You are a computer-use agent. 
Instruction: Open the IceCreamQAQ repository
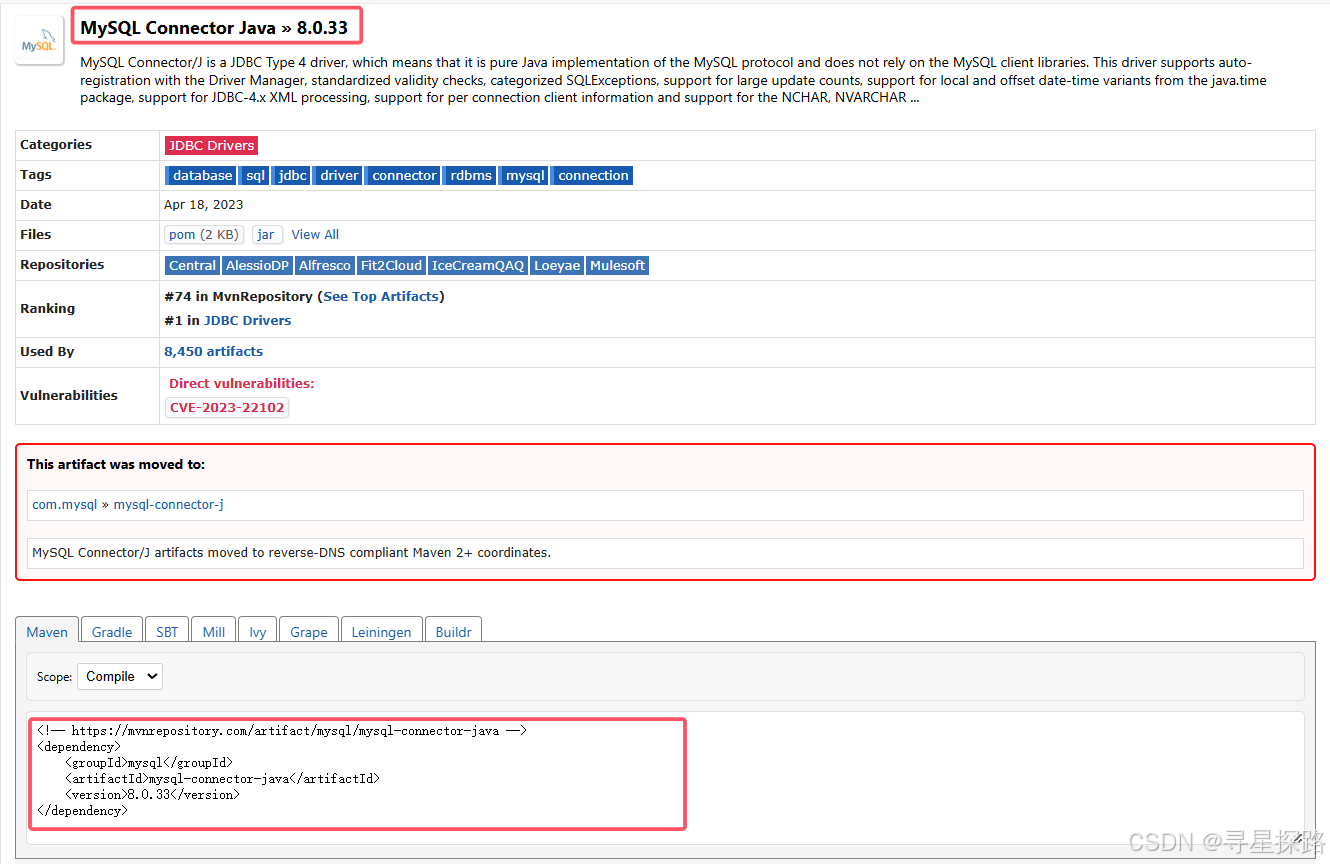point(478,266)
